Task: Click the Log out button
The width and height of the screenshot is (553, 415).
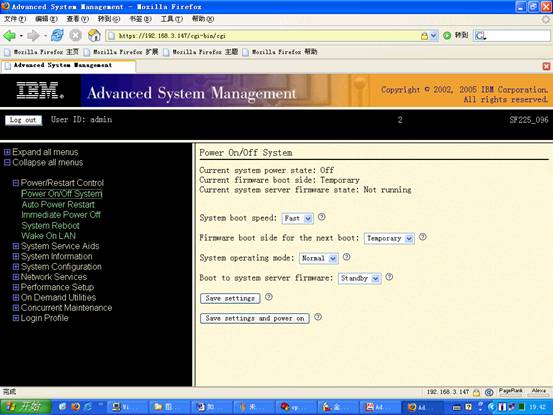Action: tap(23, 120)
